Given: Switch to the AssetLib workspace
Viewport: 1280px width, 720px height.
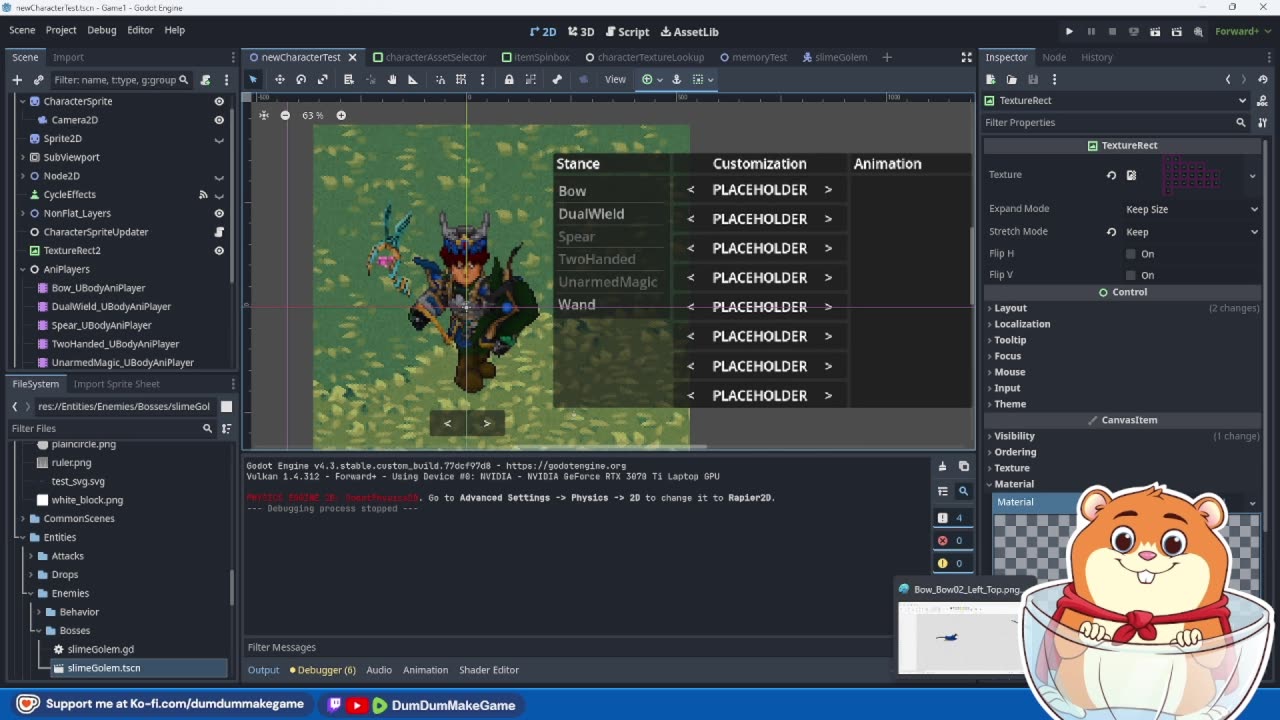Looking at the screenshot, I should 689,32.
